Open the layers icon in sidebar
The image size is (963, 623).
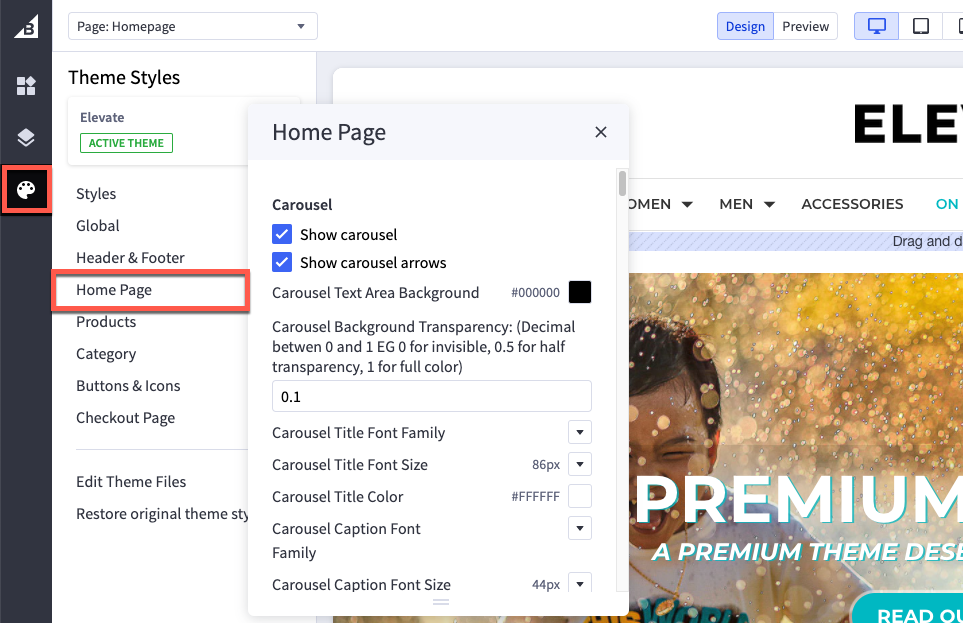(x=26, y=138)
